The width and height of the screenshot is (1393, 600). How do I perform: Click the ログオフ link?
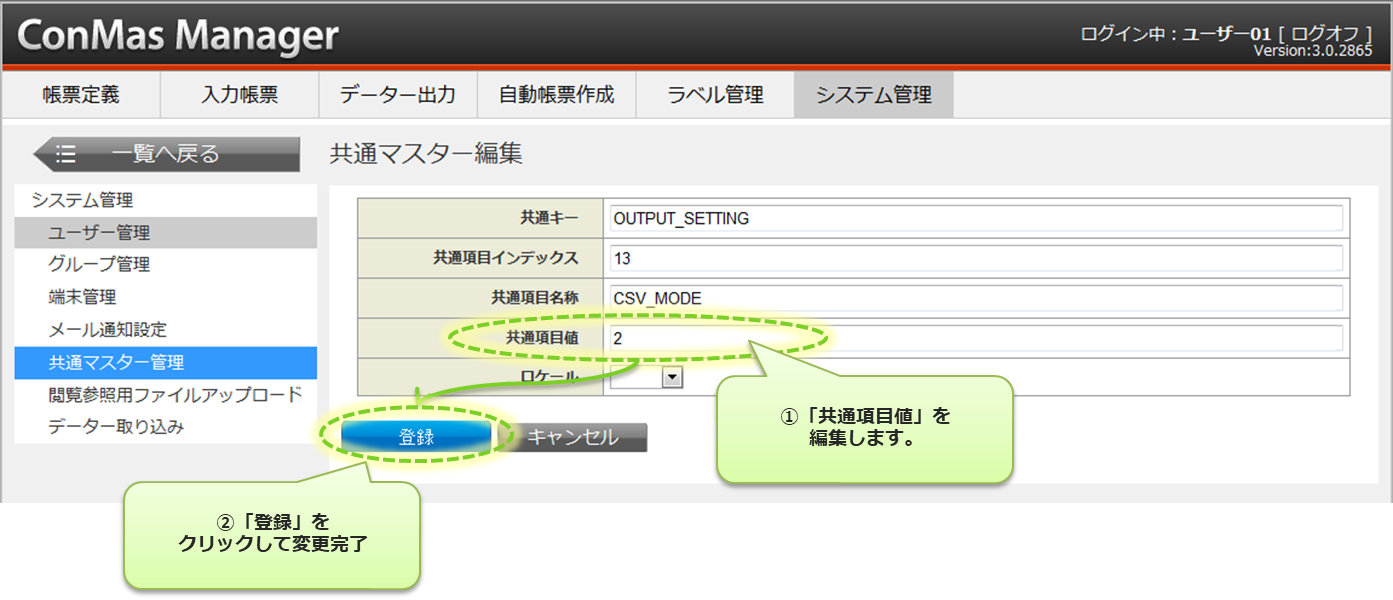pos(1325,34)
